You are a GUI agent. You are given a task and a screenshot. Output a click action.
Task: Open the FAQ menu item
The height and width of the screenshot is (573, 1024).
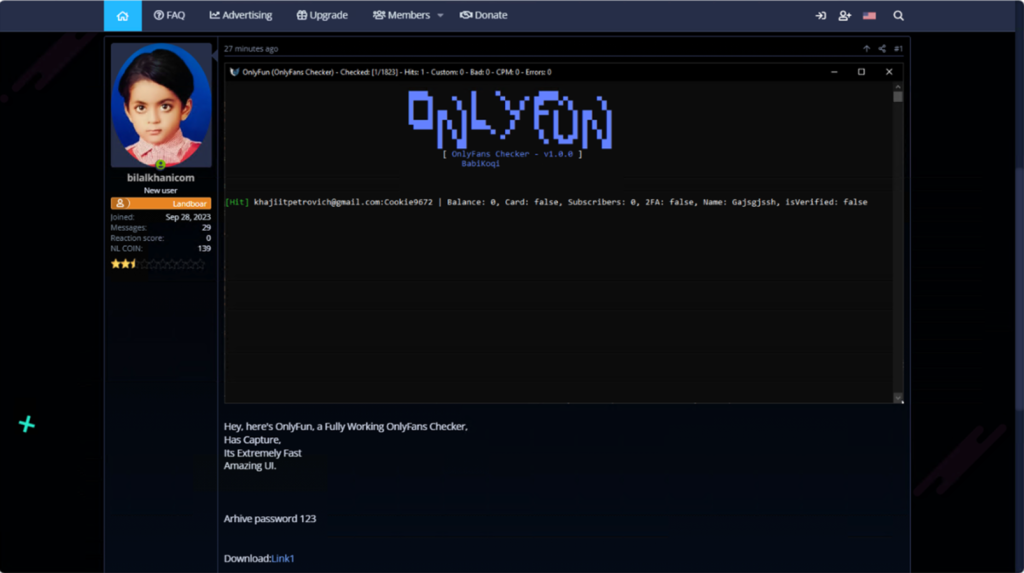[169, 15]
